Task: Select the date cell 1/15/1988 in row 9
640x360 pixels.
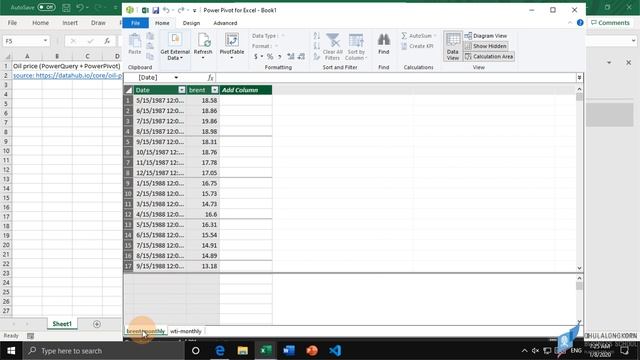Action: 160,183
